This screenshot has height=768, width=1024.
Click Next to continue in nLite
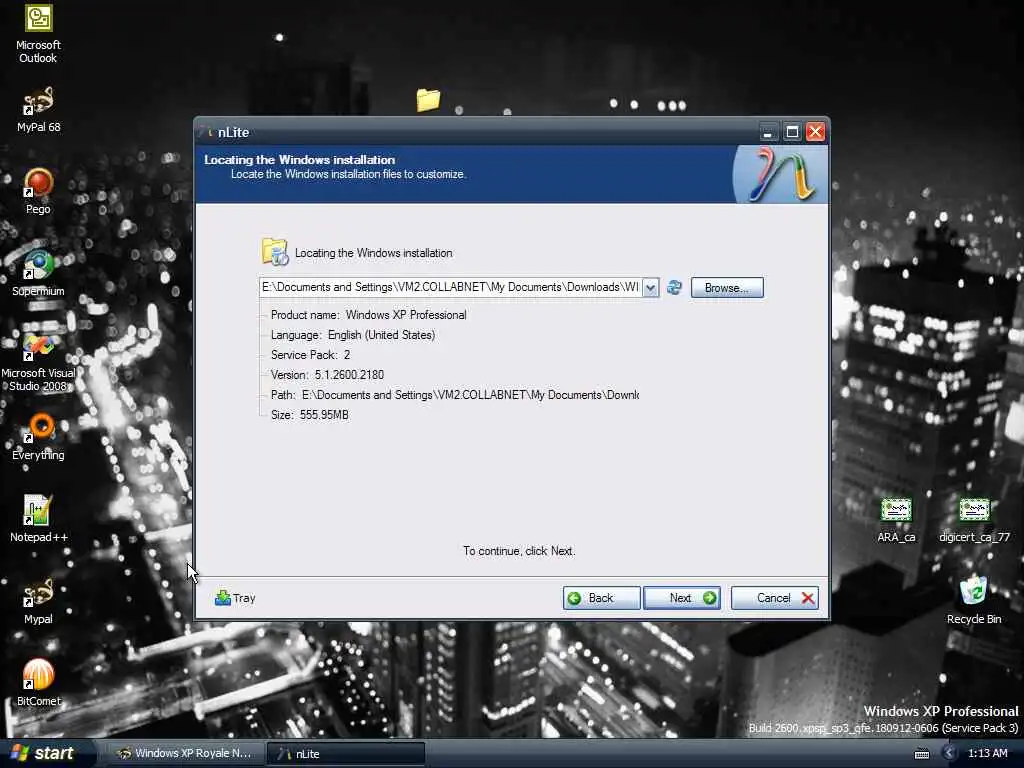tap(682, 598)
